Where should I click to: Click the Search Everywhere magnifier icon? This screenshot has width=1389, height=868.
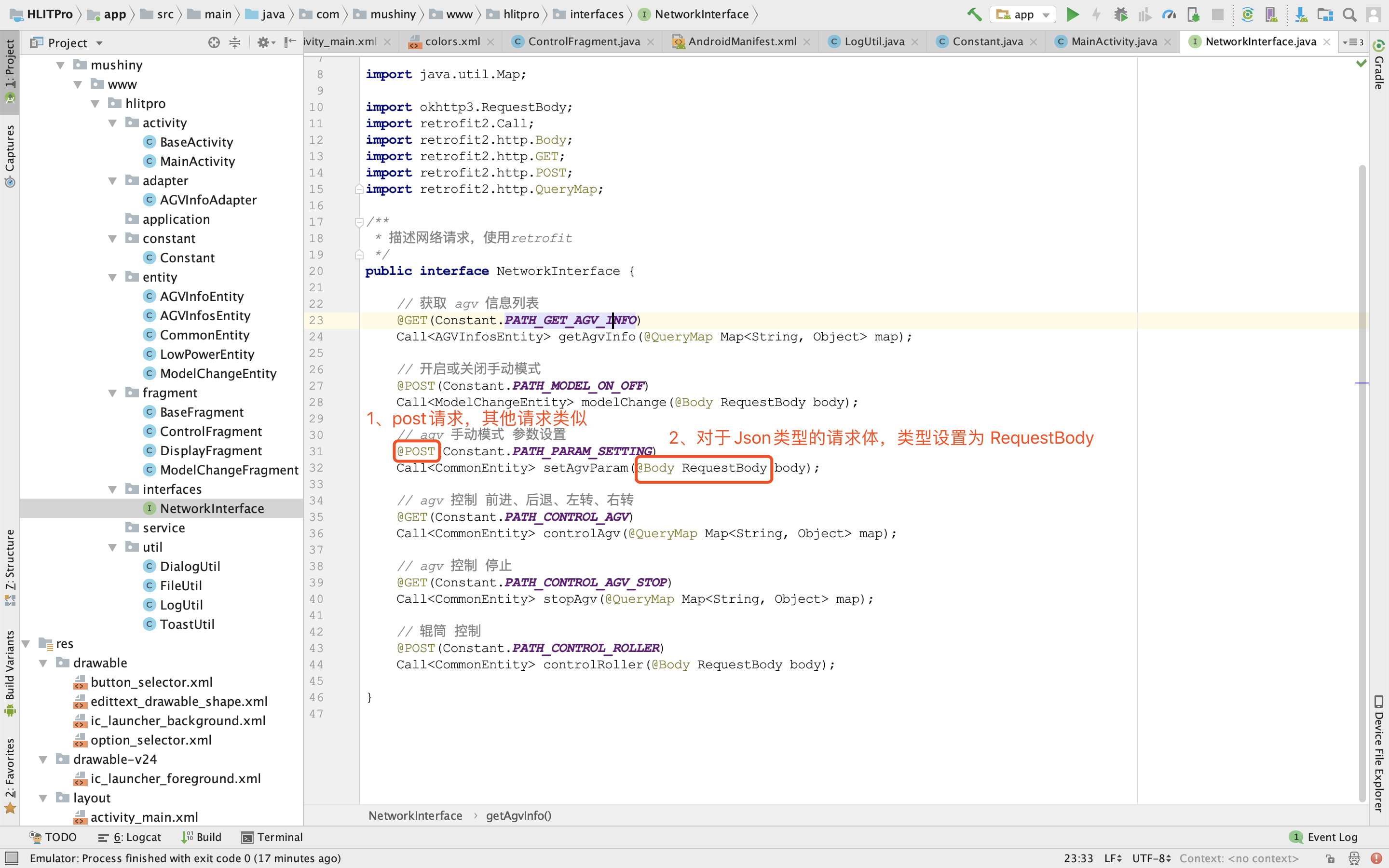click(1349, 14)
